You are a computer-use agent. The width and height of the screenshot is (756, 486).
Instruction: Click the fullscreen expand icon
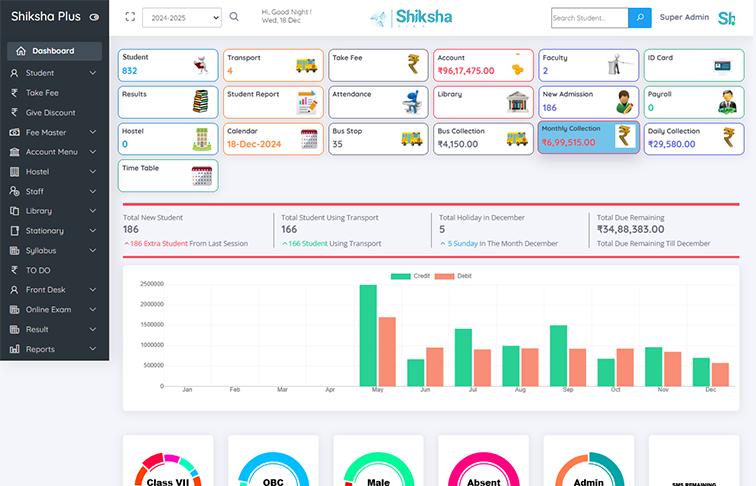(130, 17)
